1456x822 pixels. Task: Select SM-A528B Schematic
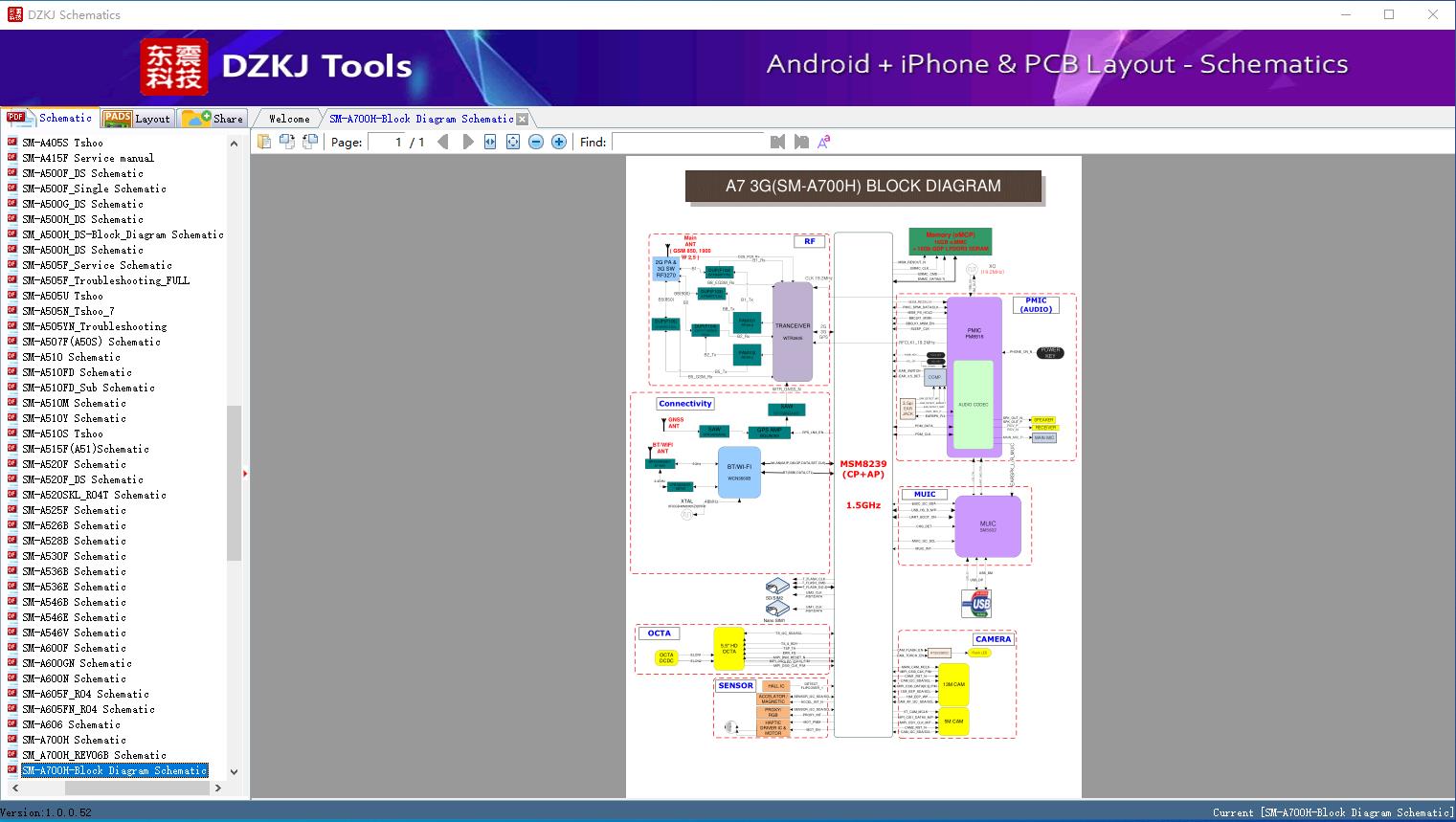74,541
